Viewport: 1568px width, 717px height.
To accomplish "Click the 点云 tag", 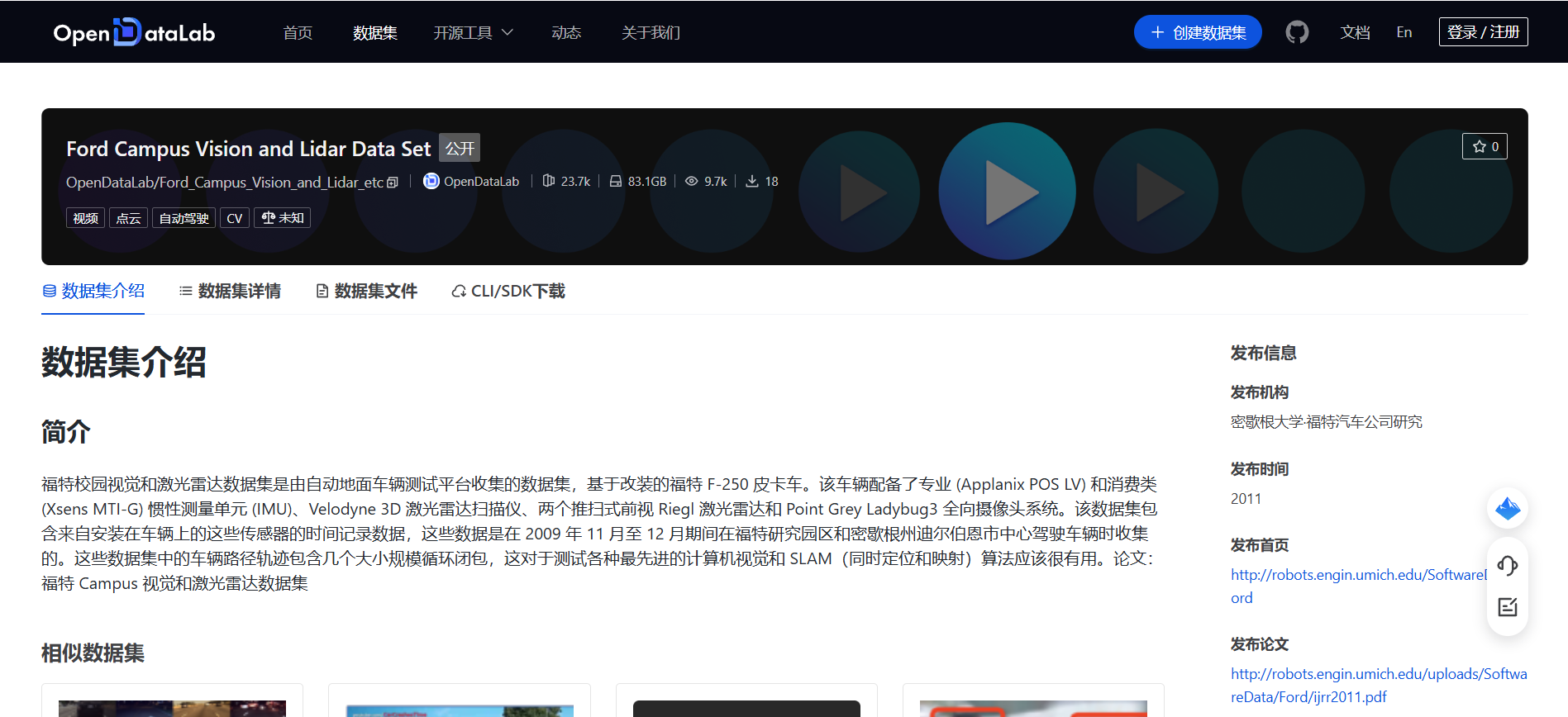I will pos(128,218).
